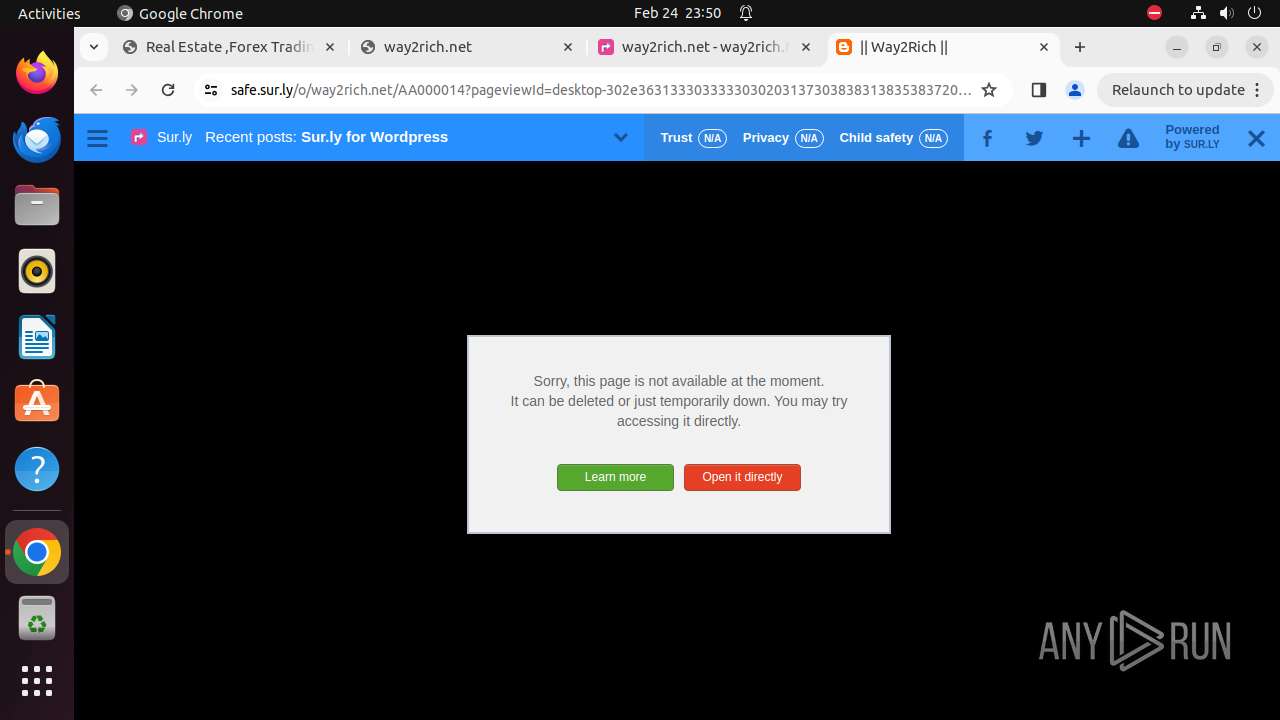Click the Open it directly button
1280x720 pixels.
(x=742, y=477)
